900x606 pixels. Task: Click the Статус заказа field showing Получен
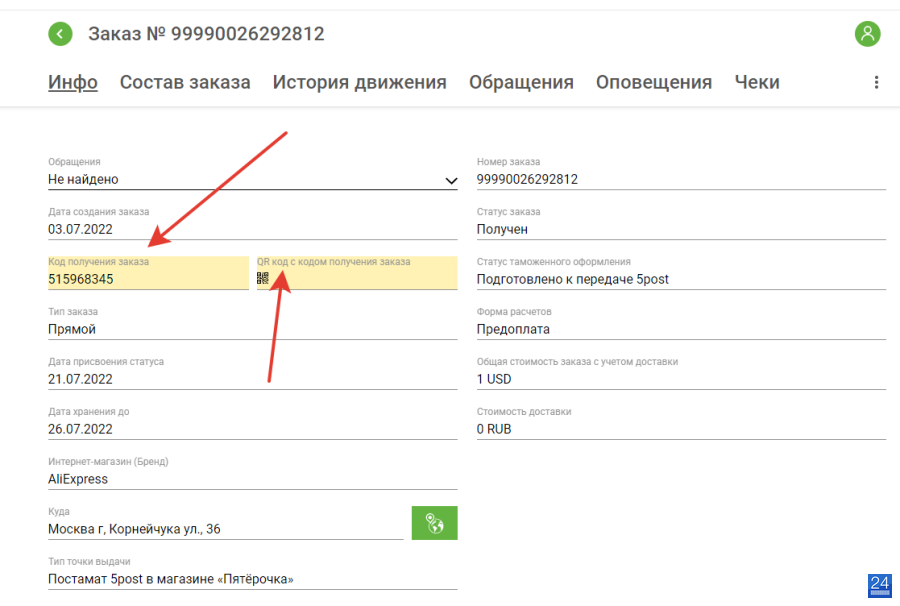click(x=681, y=223)
